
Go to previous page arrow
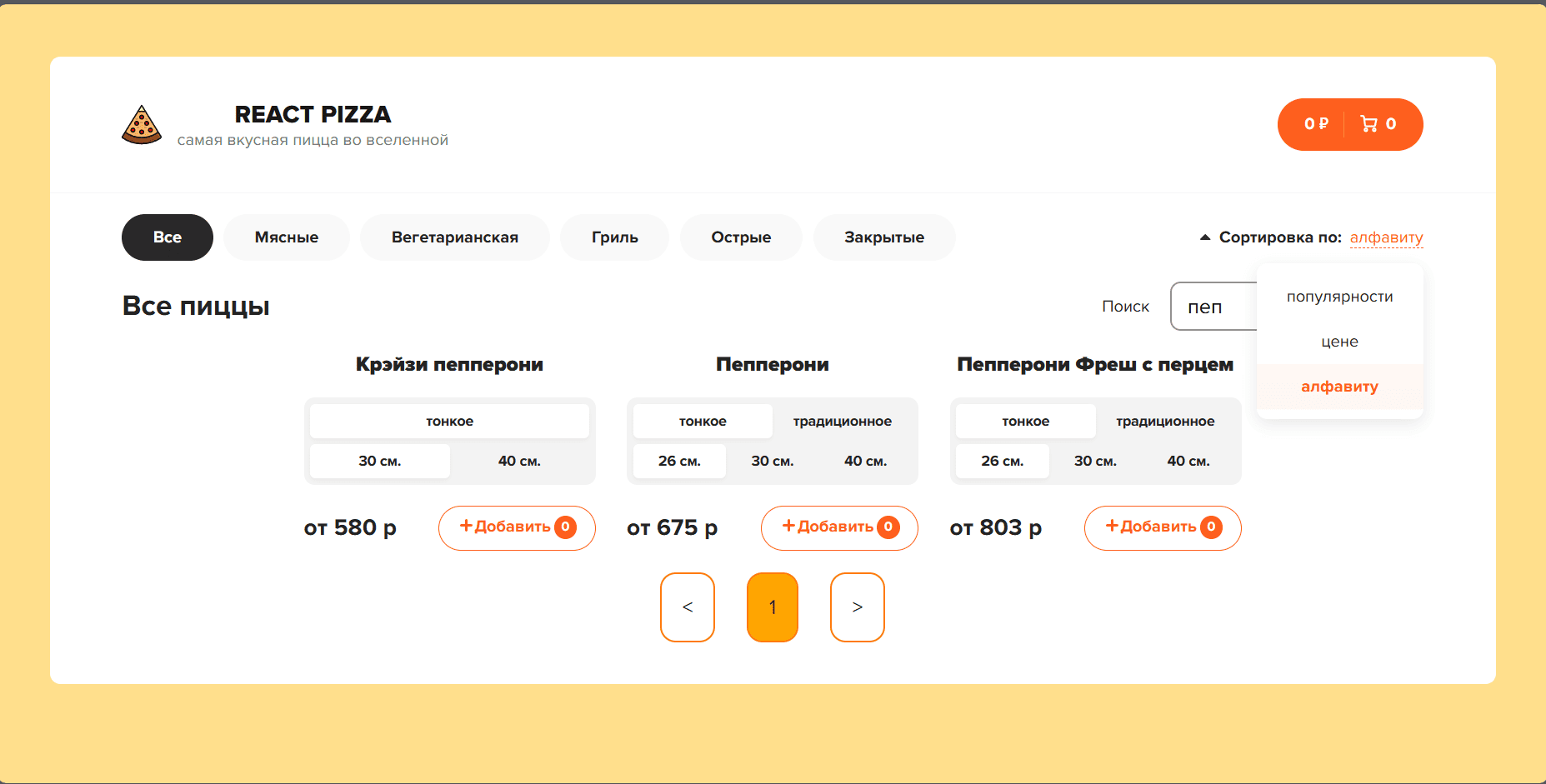tap(687, 607)
